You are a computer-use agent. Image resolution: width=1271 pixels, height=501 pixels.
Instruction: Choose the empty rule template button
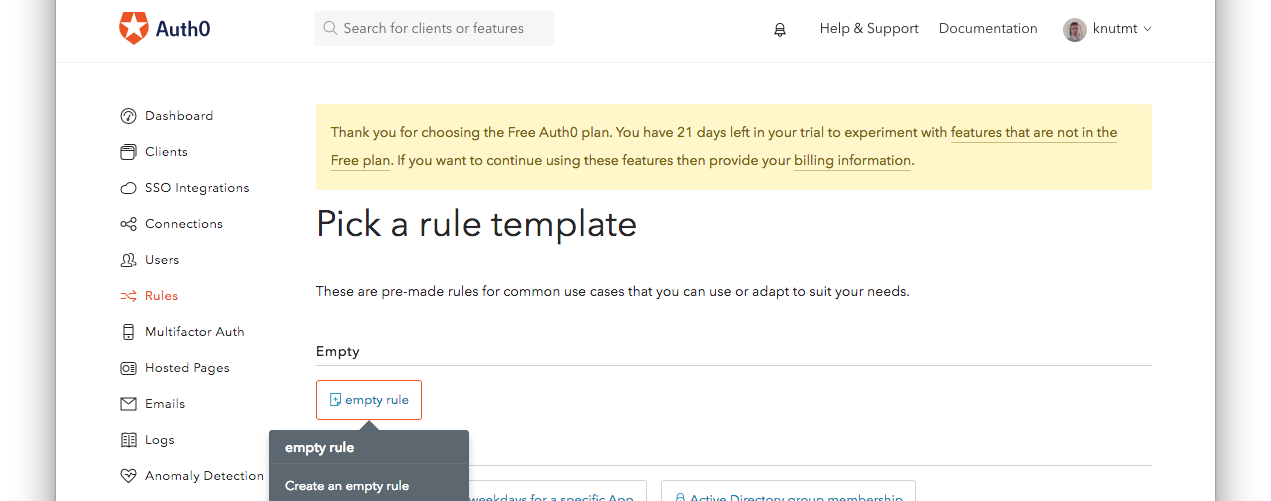point(369,400)
